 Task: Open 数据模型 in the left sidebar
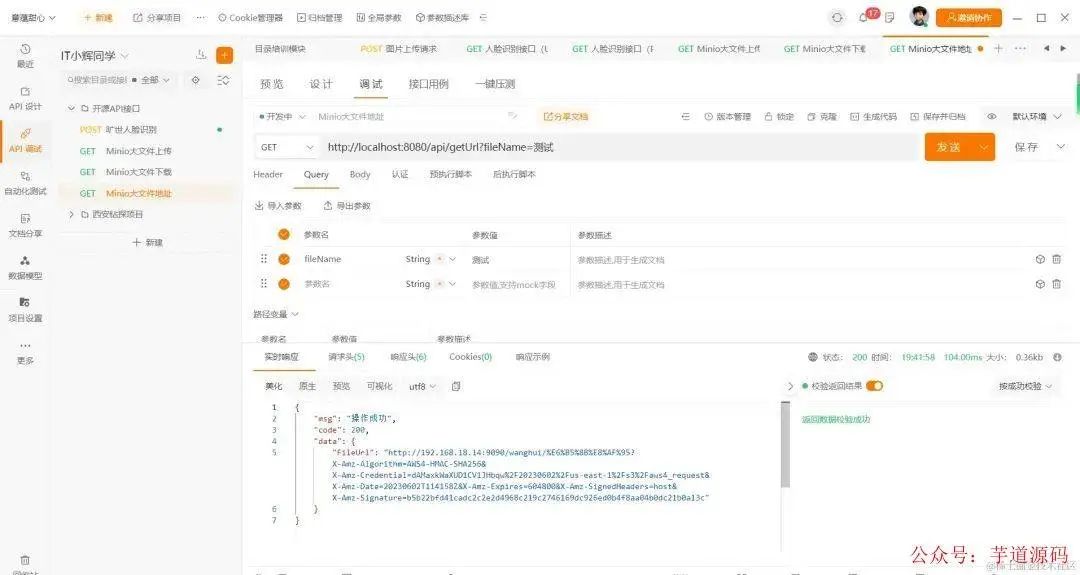coord(25,267)
